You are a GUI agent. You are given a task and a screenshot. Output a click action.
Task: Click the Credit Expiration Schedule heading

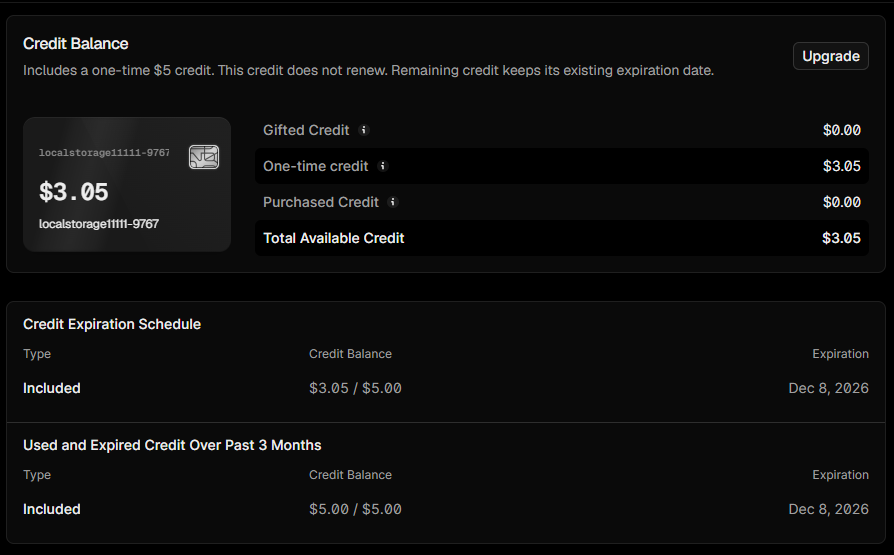point(112,324)
